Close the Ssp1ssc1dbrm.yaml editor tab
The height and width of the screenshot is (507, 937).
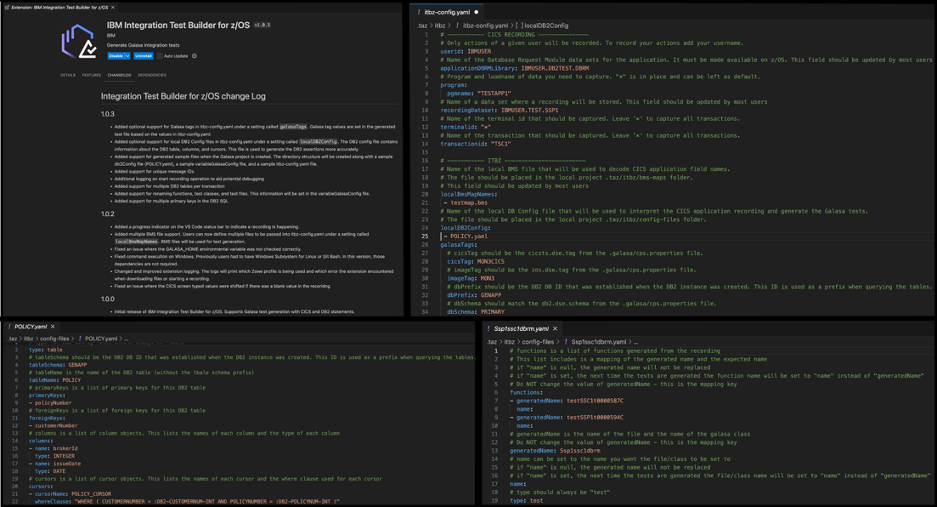pos(555,328)
